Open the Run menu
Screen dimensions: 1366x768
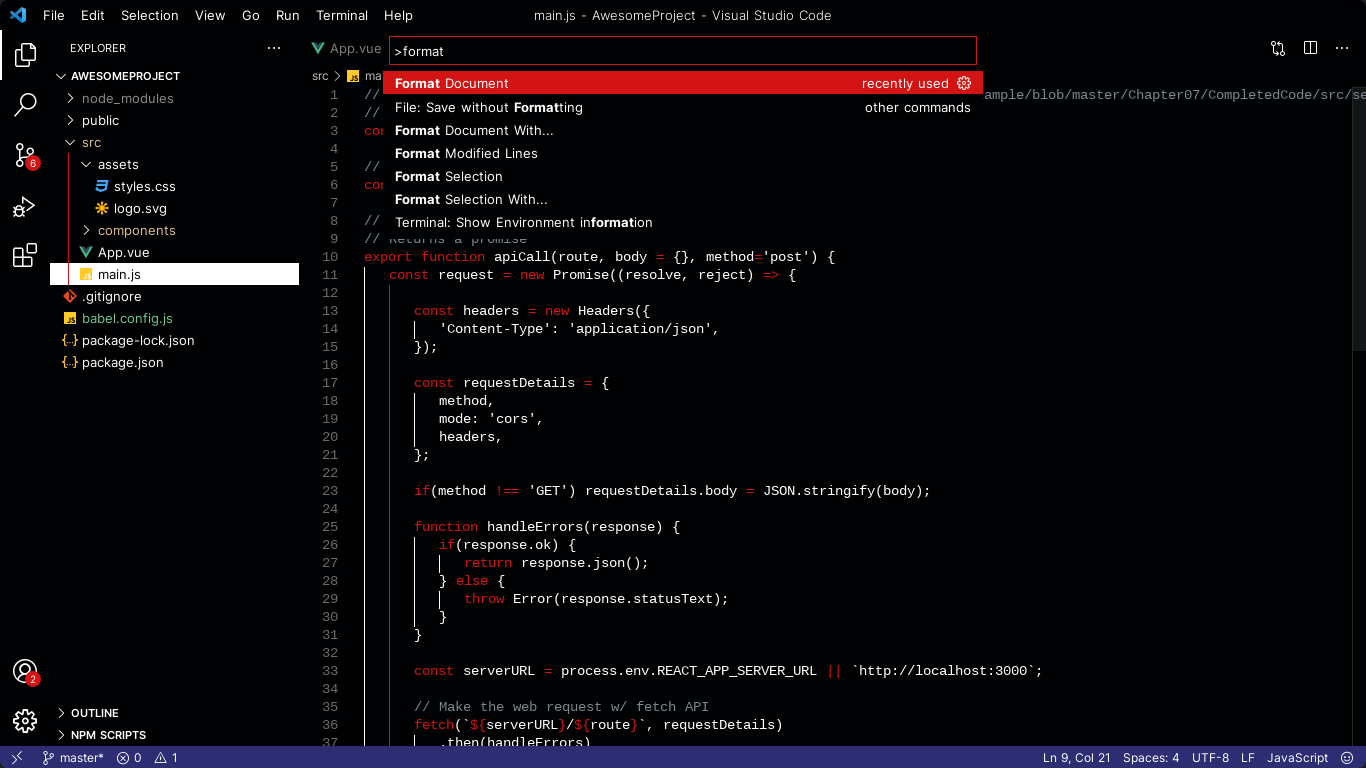(x=288, y=15)
